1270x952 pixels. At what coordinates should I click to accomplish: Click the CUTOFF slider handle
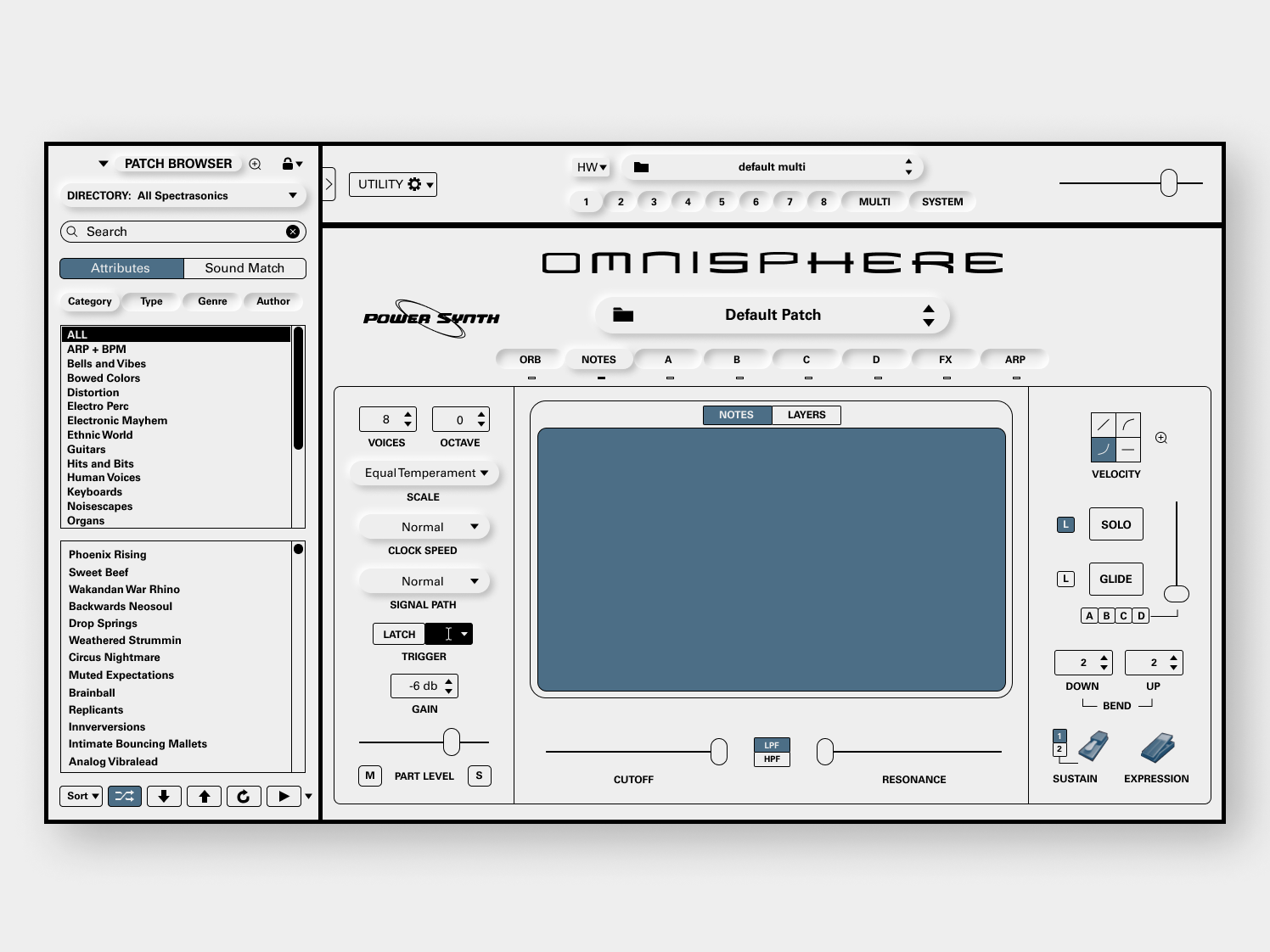point(719,752)
